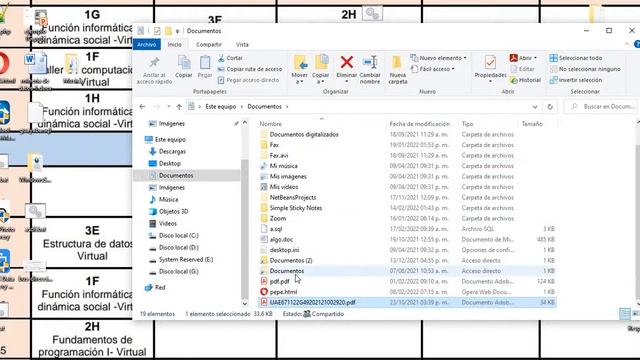Click the up one level arrow

tap(179, 107)
